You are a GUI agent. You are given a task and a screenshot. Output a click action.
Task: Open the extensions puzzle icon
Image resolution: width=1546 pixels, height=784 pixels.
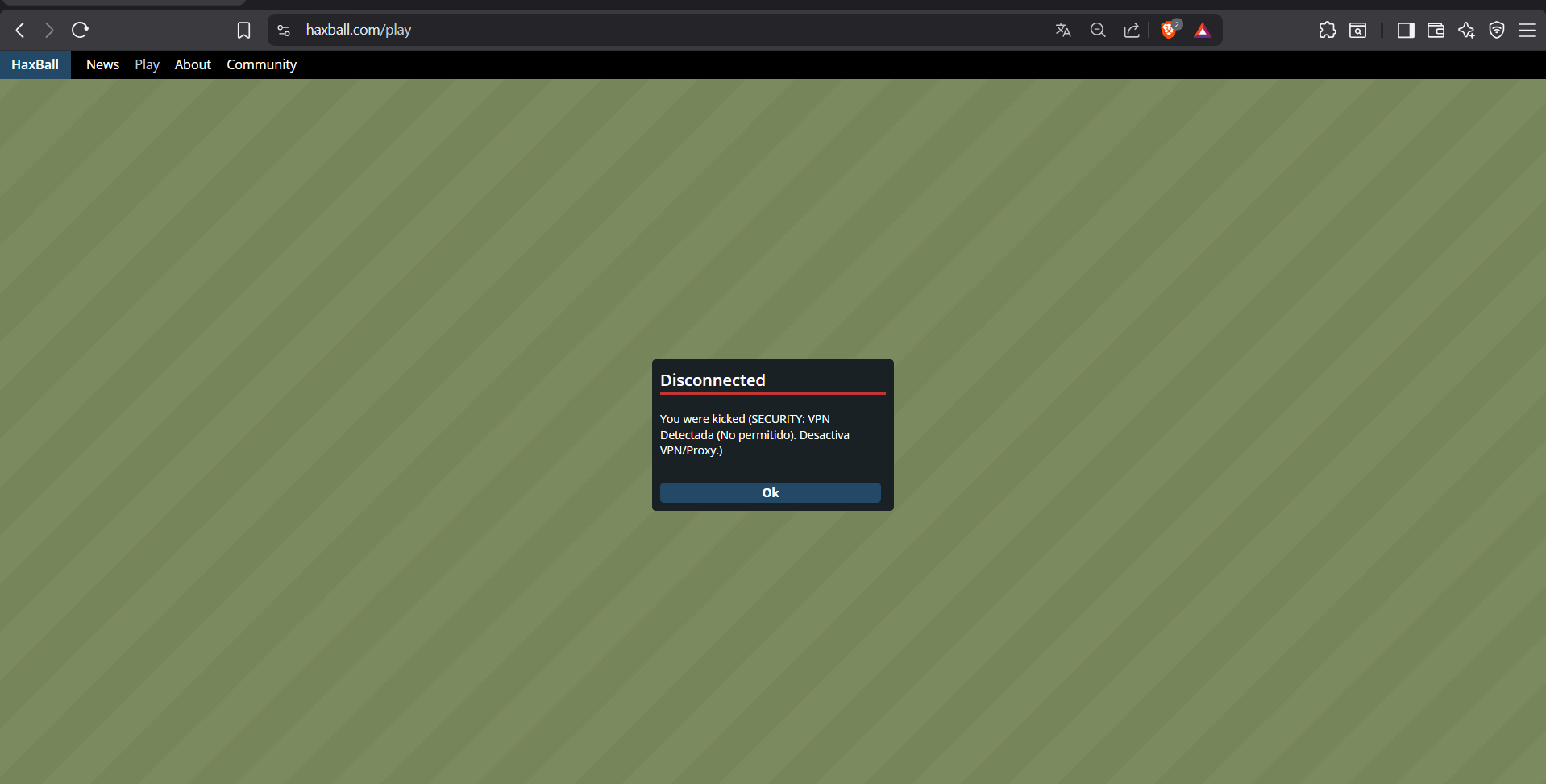[x=1328, y=31]
